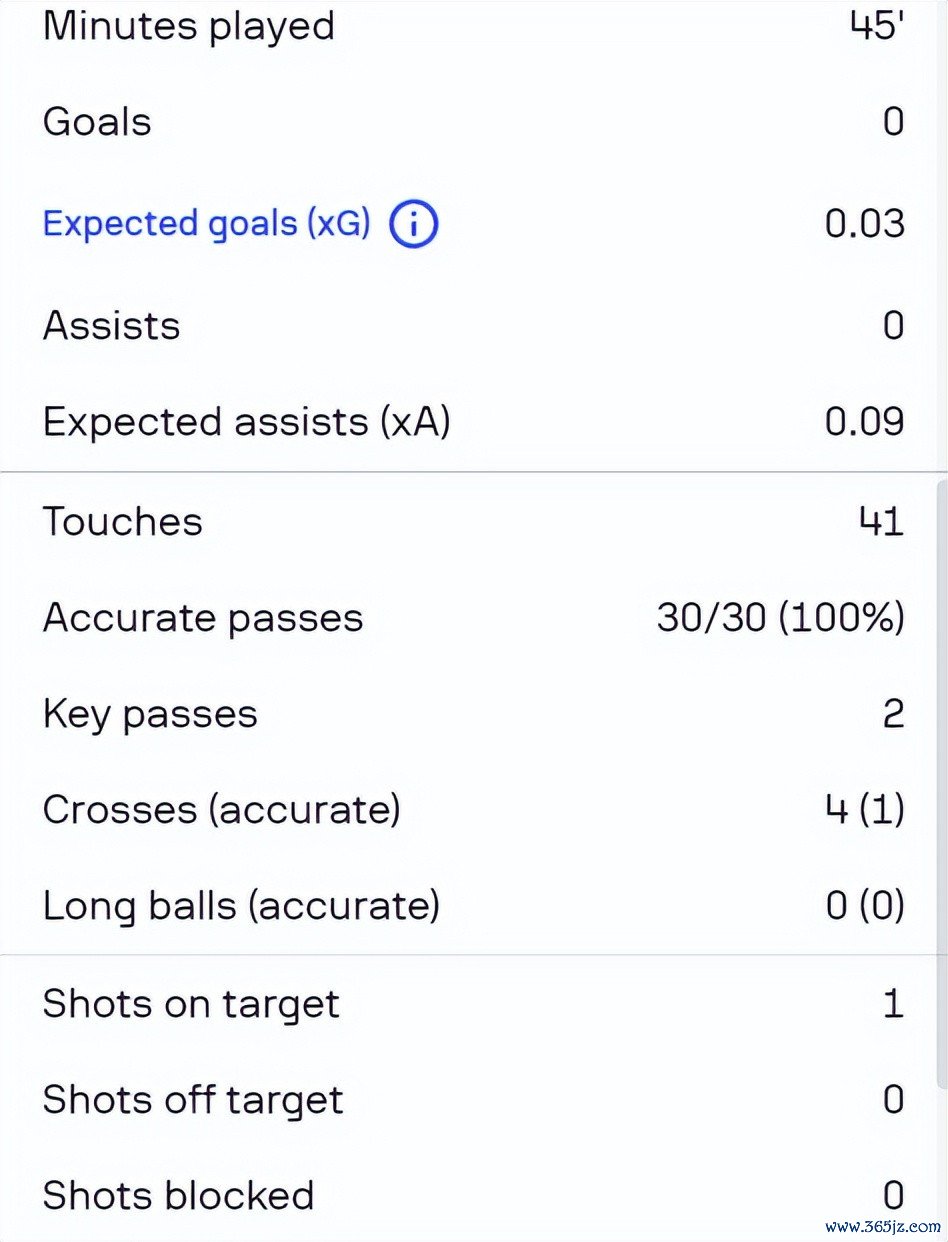Viewport: 948px width, 1242px height.
Task: Click the Shots on target label
Action: [x=191, y=1004]
